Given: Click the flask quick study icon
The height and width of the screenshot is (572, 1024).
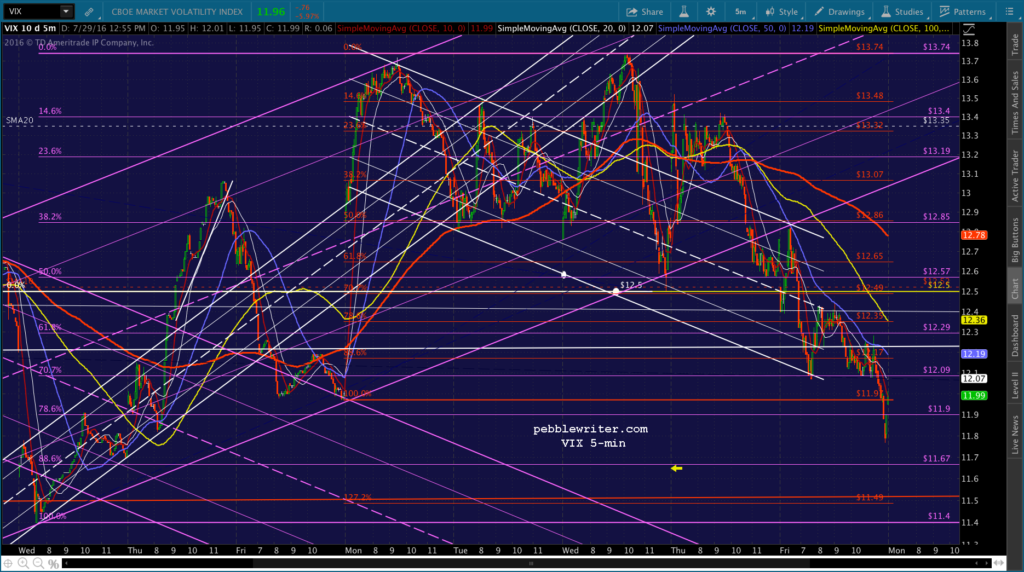Looking at the screenshot, I should [x=684, y=12].
